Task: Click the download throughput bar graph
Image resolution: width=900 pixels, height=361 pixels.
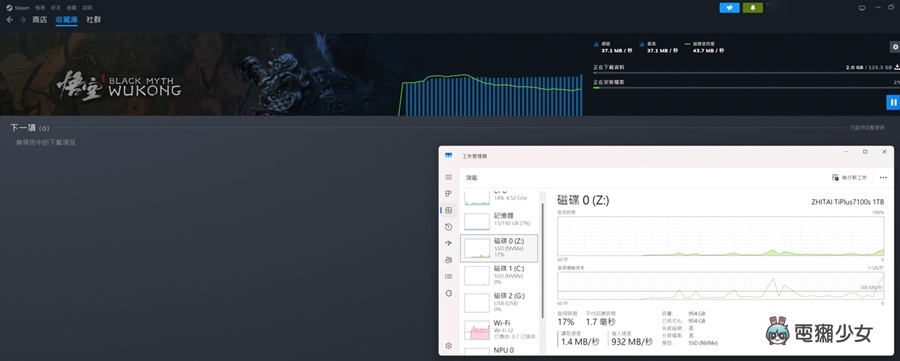Action: [491, 95]
